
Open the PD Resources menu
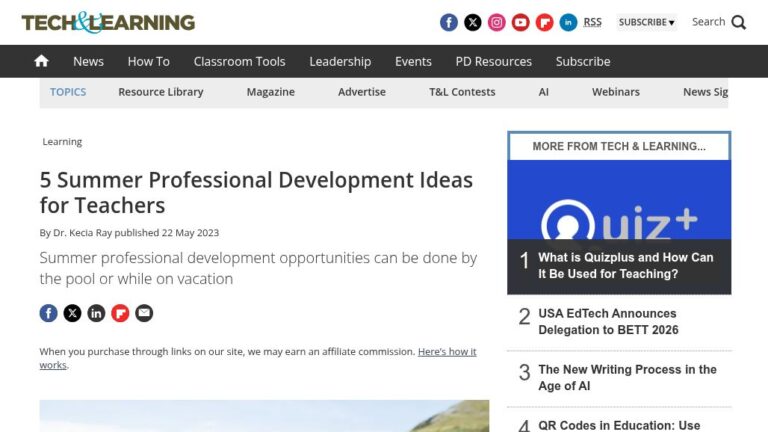click(x=494, y=61)
